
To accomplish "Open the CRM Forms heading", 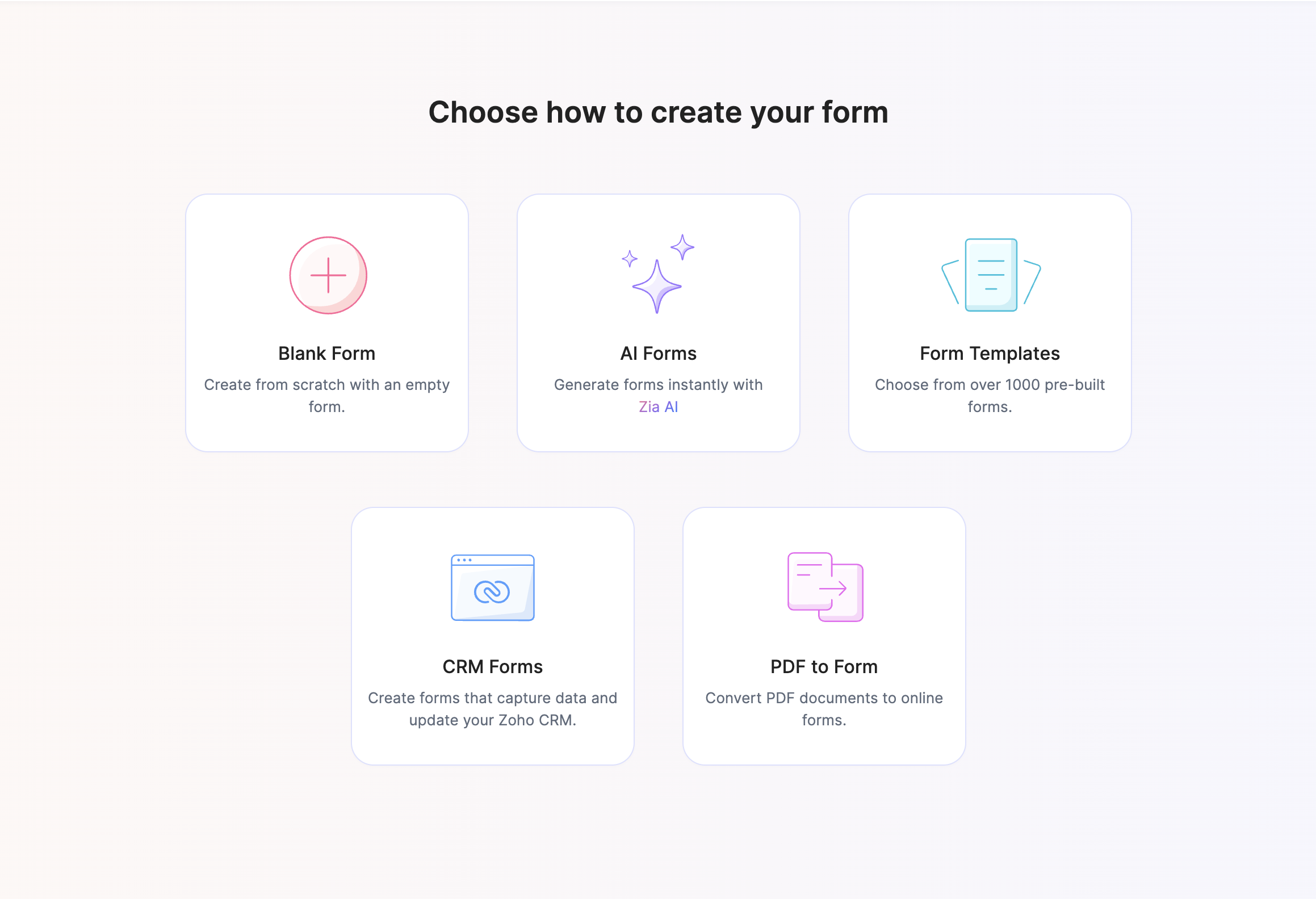I will [x=492, y=667].
